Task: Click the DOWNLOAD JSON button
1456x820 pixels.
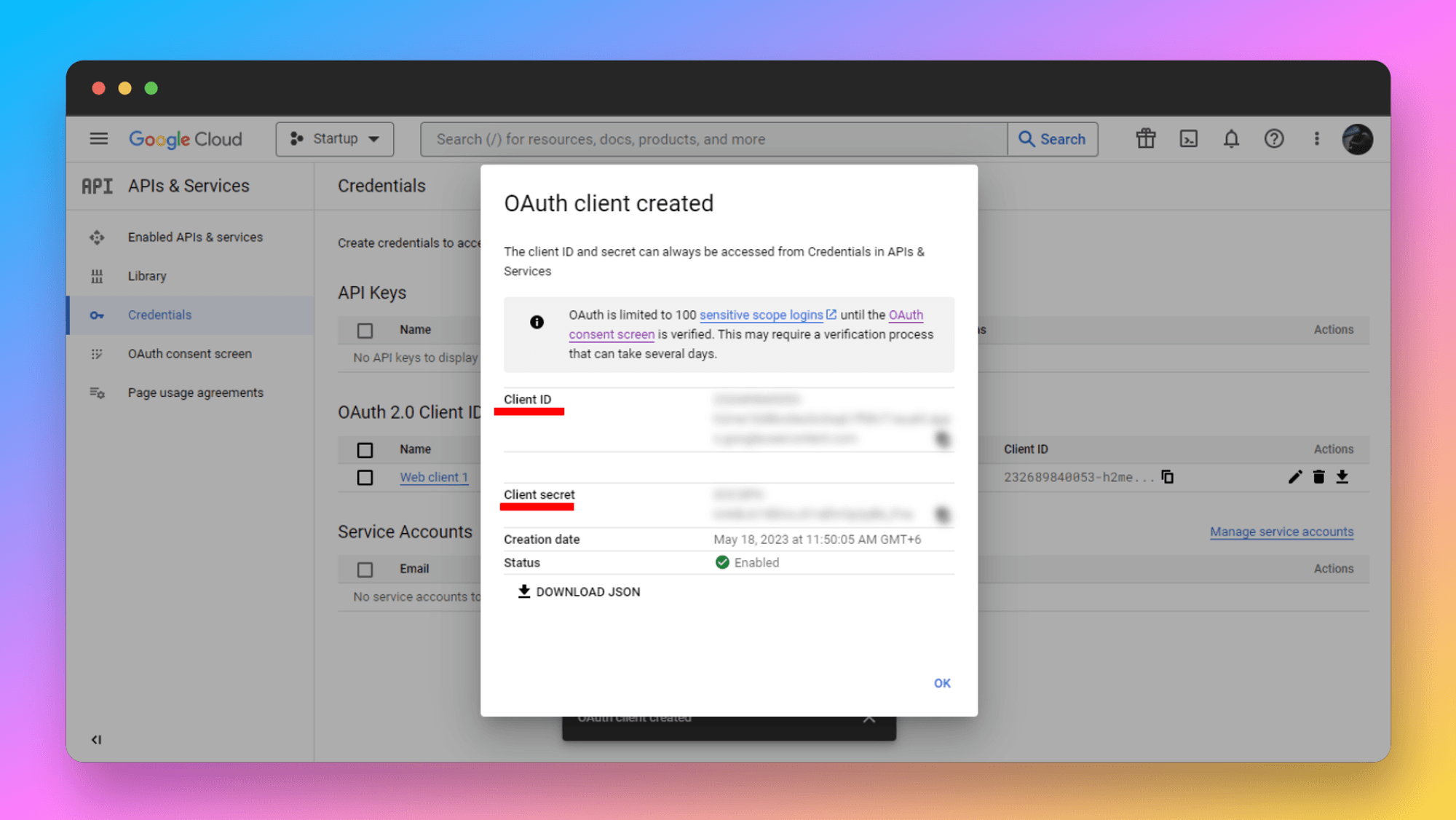Action: click(577, 591)
